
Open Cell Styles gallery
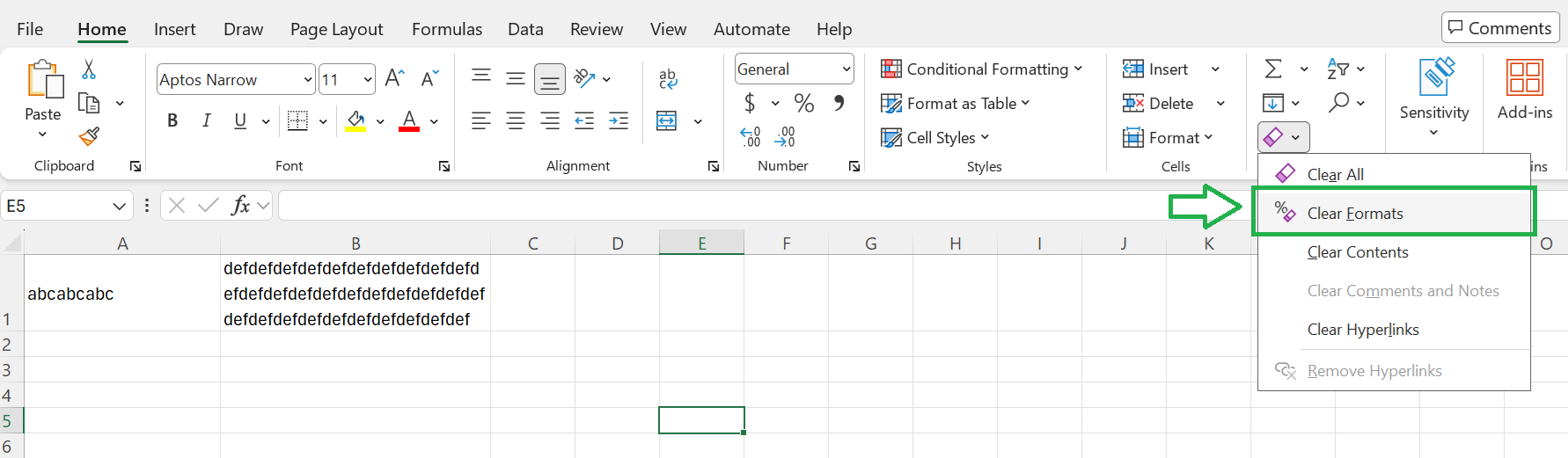click(x=934, y=137)
